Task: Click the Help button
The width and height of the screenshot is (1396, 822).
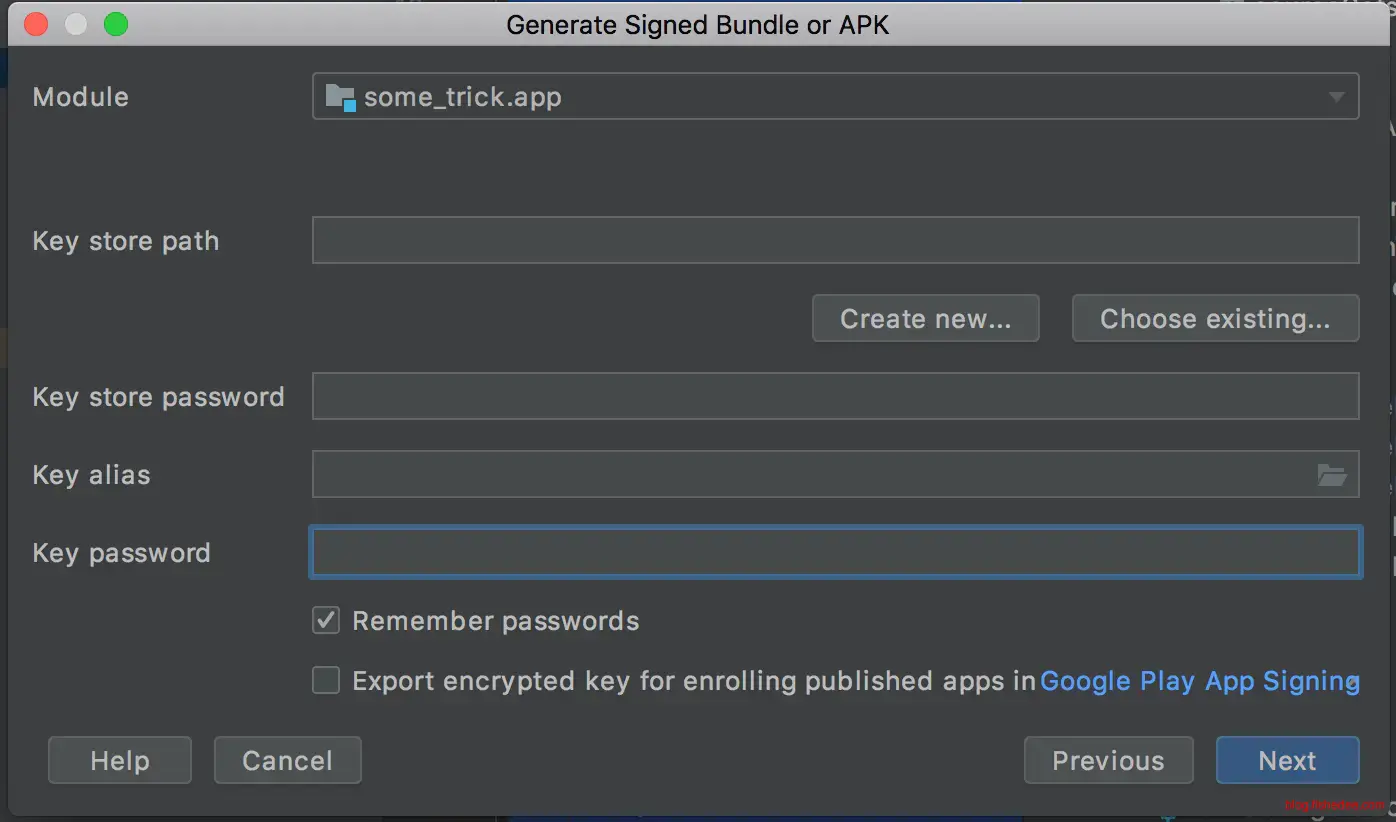Action: (x=120, y=761)
